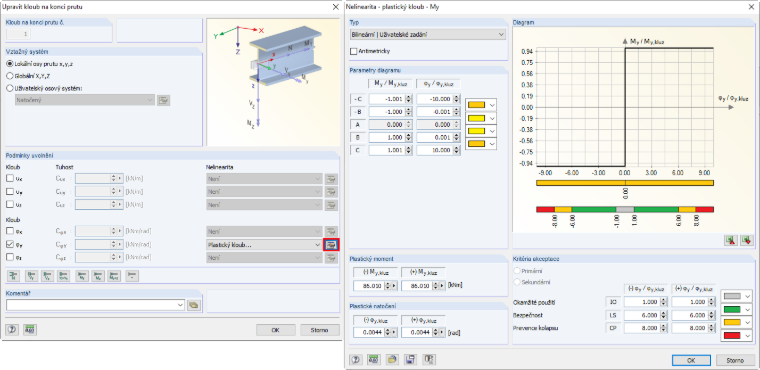The width and height of the screenshot is (760, 370).
Task: Apply the combined My/Mz hinge preset
Action: point(114,276)
